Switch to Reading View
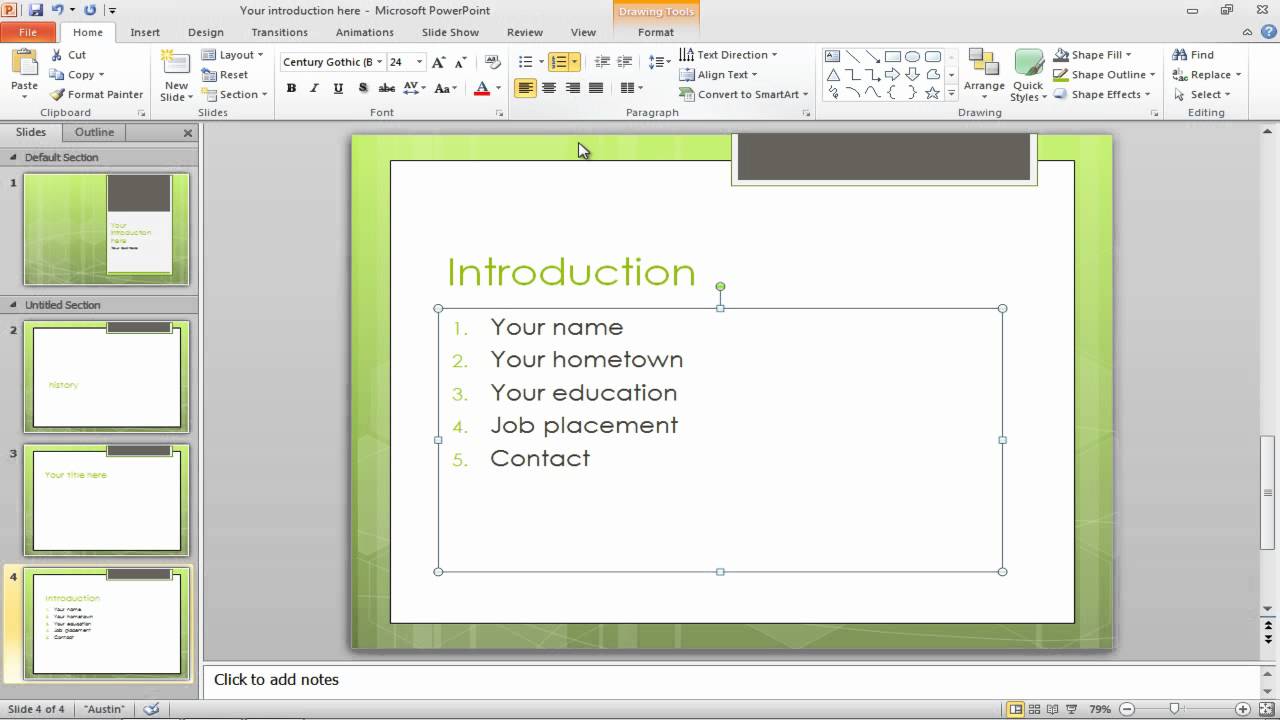 click(1053, 709)
